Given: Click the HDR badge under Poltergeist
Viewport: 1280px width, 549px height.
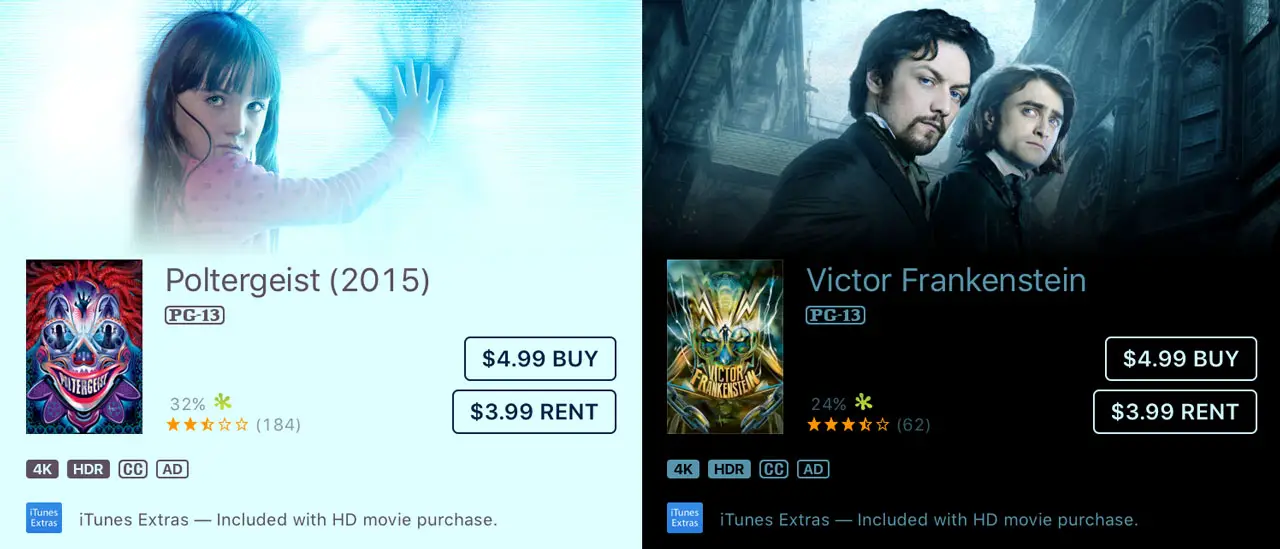Looking at the screenshot, I should [89, 469].
